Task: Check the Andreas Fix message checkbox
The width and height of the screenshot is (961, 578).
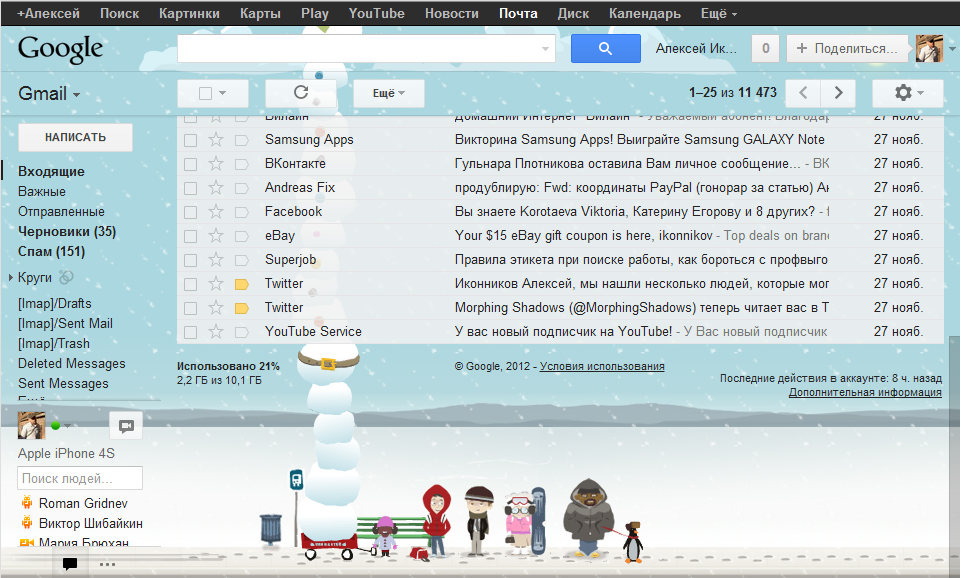Action: click(191, 188)
